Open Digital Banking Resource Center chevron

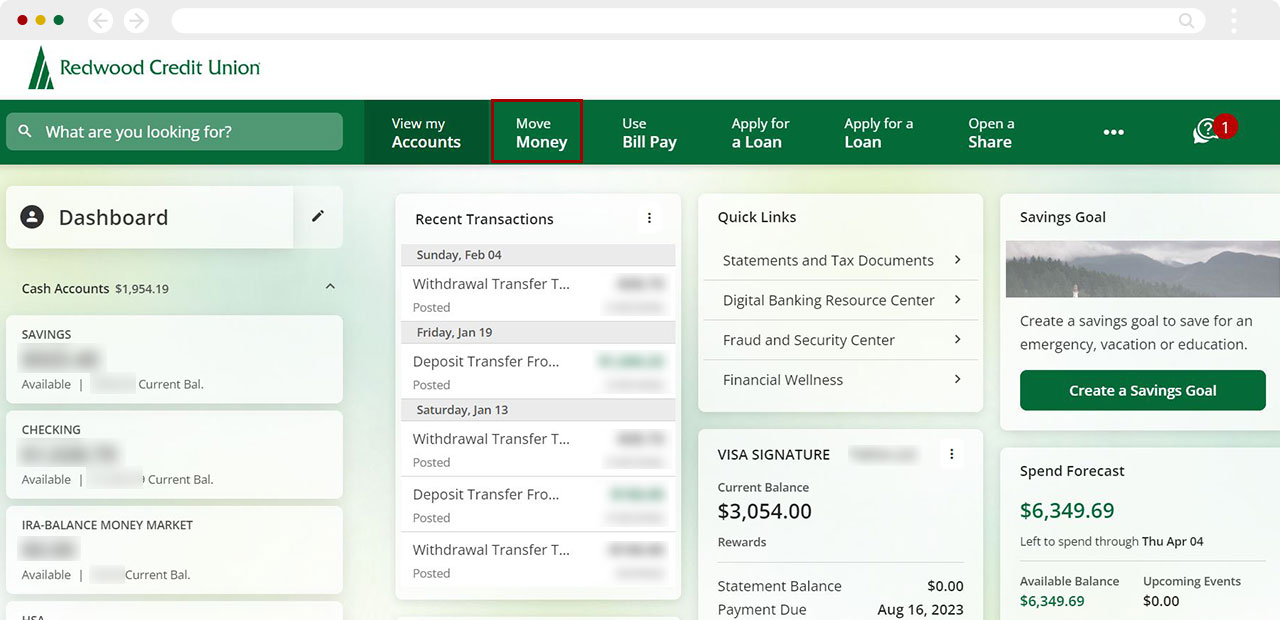coord(957,300)
